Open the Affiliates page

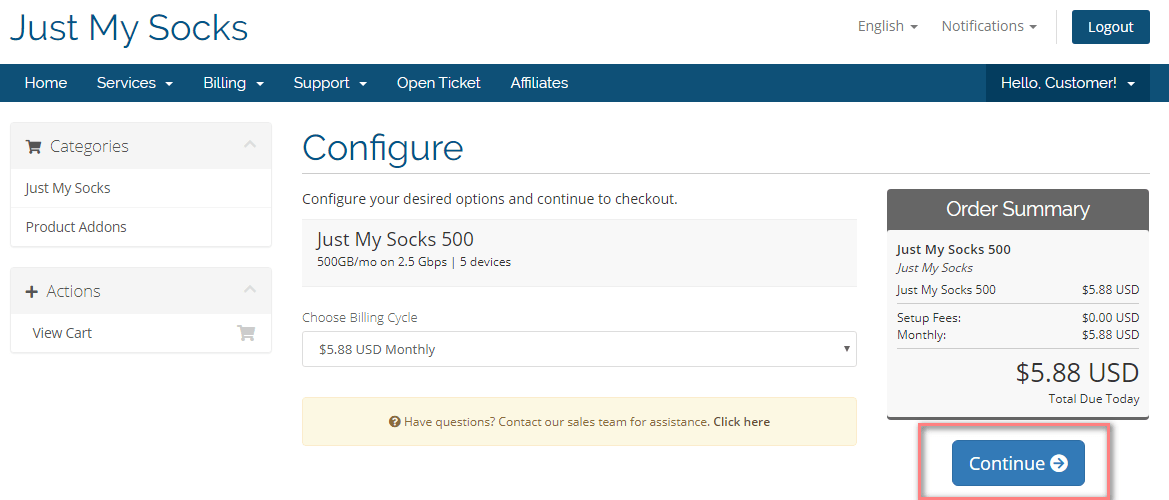point(539,83)
